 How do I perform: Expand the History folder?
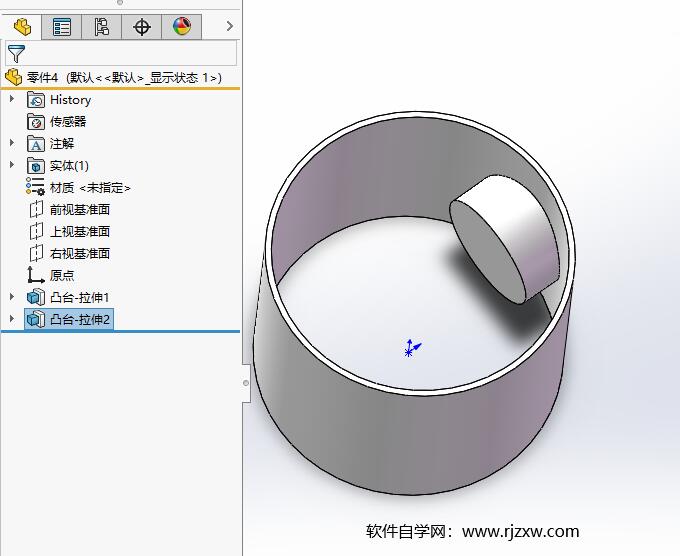click(x=12, y=99)
